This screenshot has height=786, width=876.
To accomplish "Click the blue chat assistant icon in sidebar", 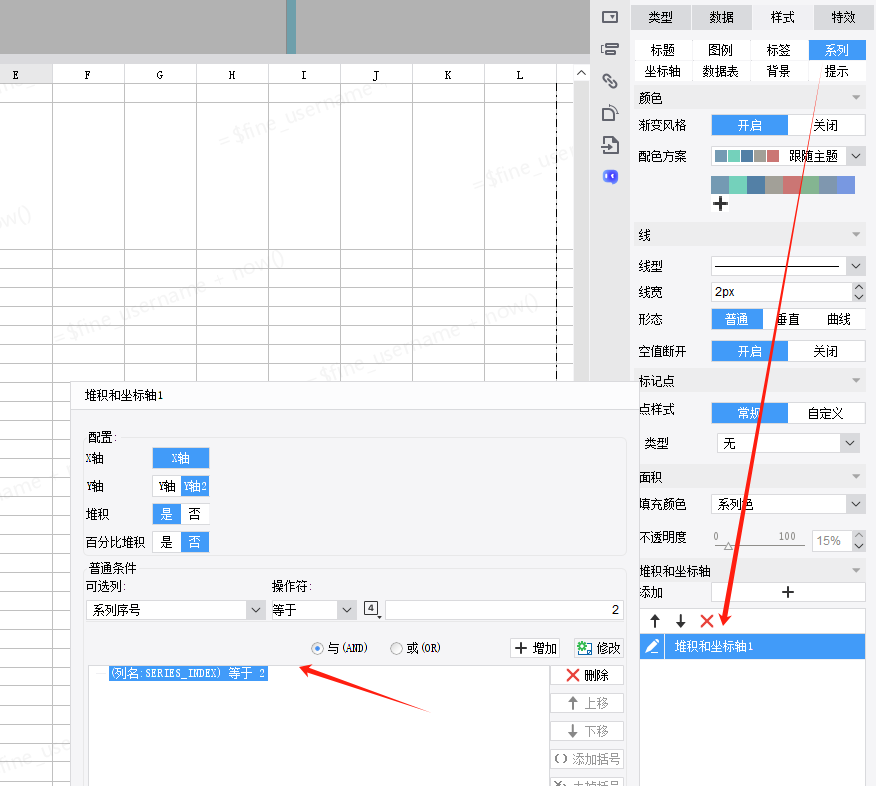I will (x=610, y=177).
